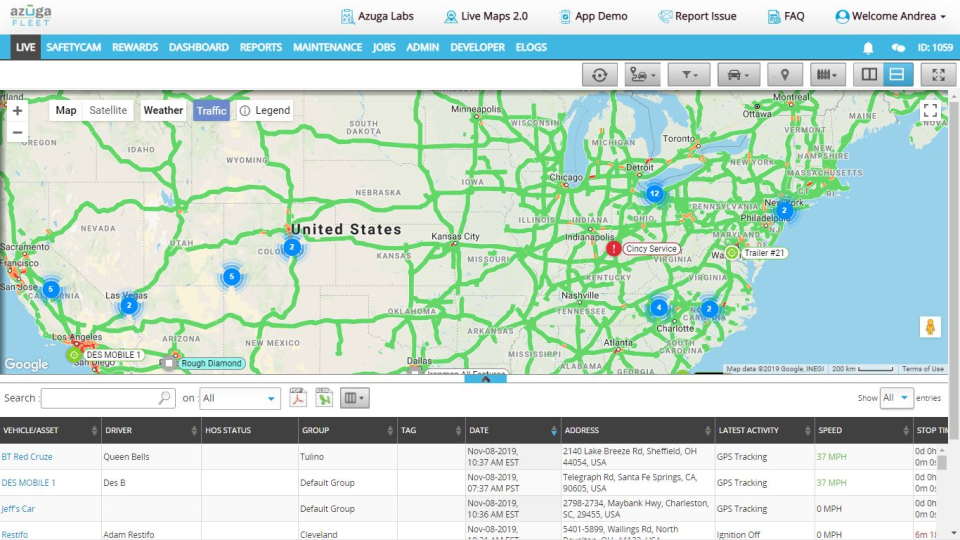Go to SAFETYCAM tab
The height and width of the screenshot is (540, 960).
(73, 47)
